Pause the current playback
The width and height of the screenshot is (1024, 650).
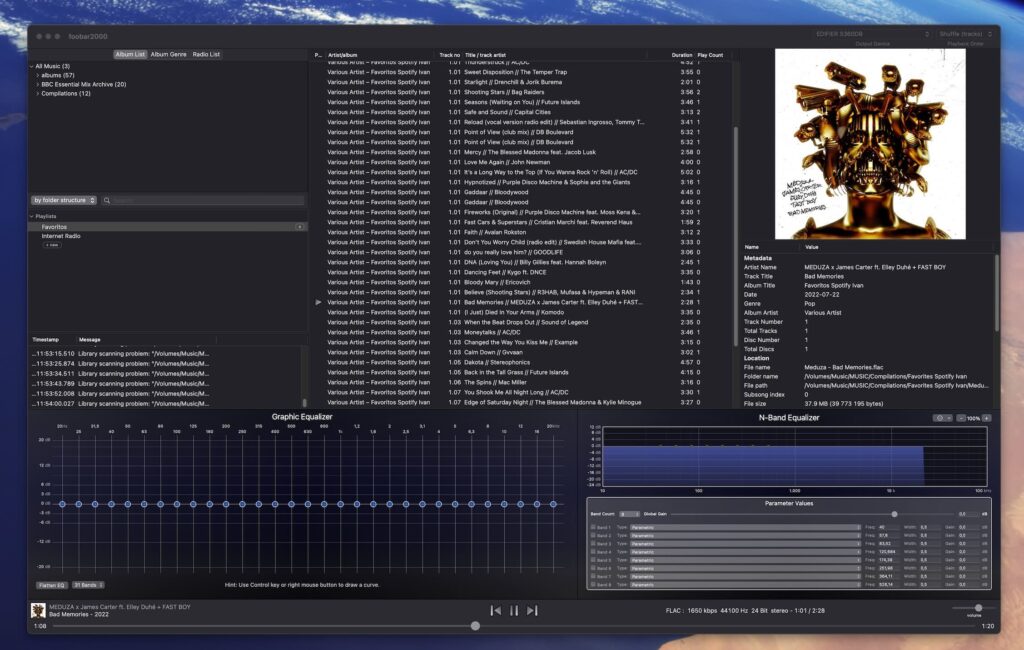514,610
